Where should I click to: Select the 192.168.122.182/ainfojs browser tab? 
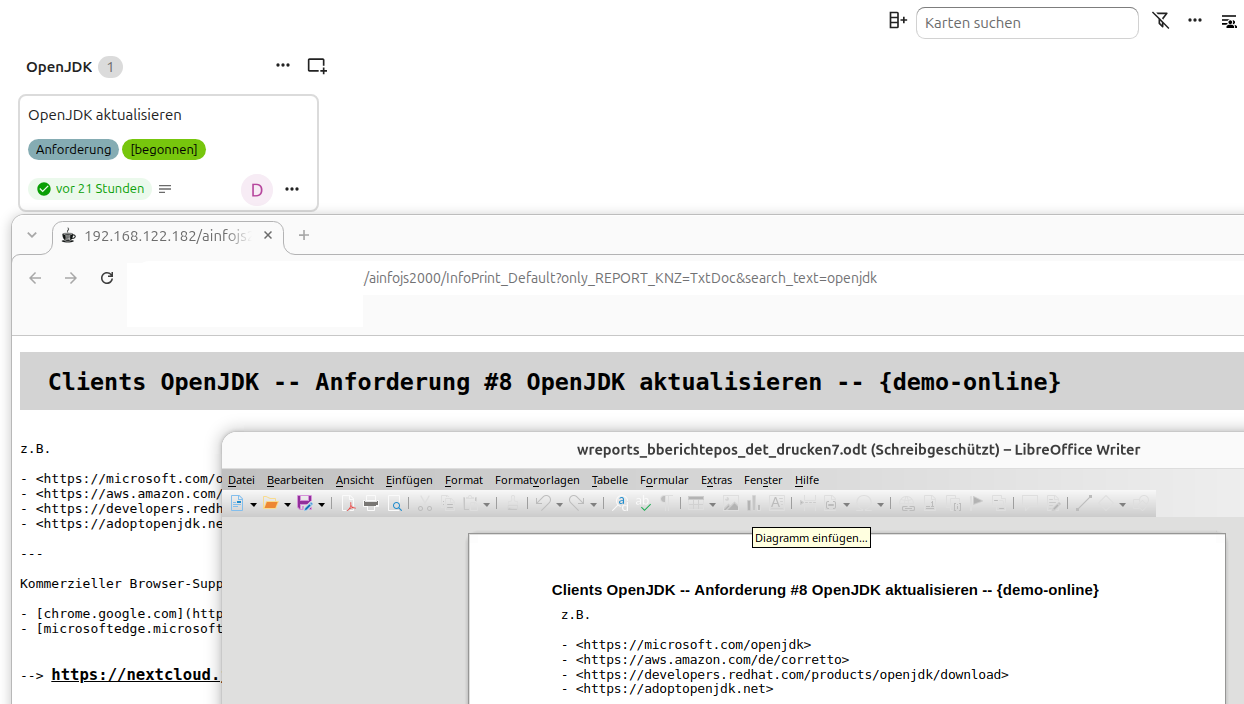(167, 236)
